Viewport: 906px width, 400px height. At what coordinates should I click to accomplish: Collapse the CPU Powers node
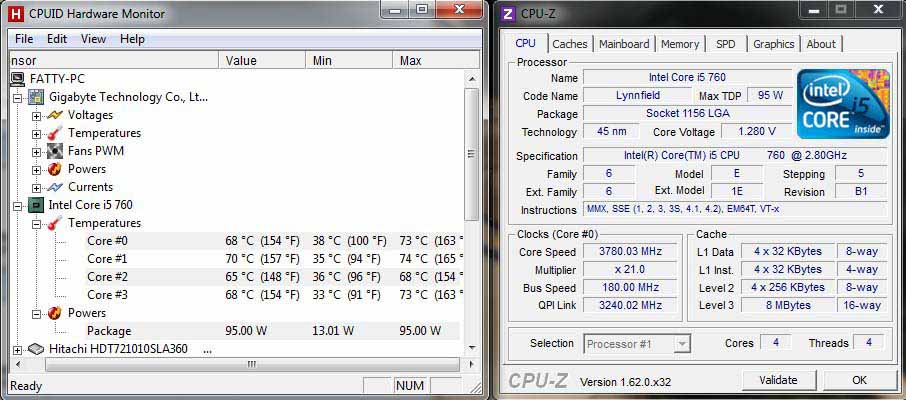coord(36,314)
